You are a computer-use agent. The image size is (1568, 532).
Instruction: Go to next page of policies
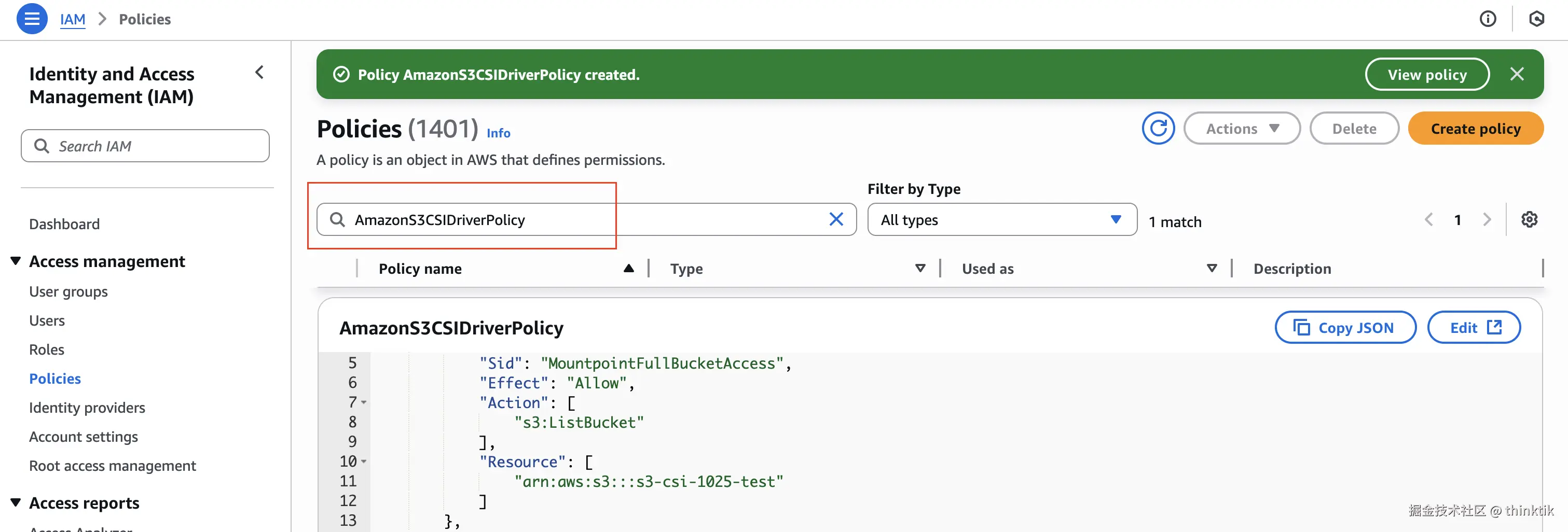(x=1487, y=219)
